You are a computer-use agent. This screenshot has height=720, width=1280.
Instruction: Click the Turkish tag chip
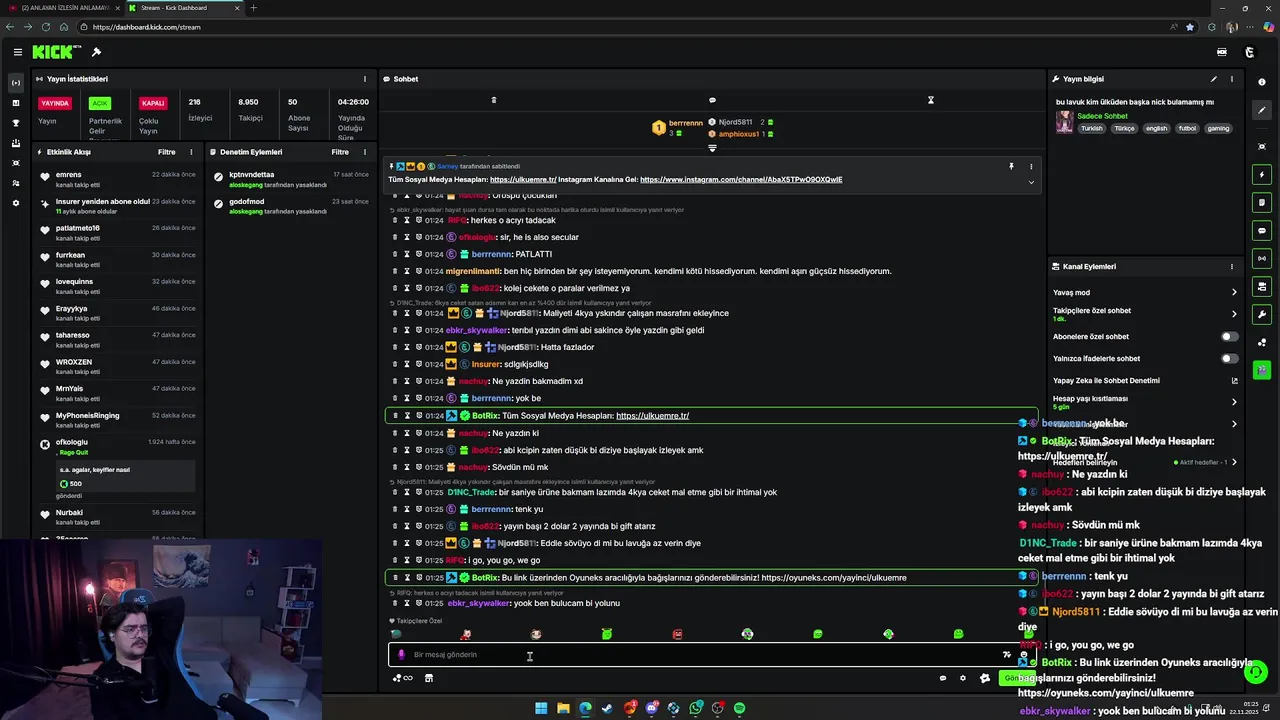click(x=1091, y=128)
